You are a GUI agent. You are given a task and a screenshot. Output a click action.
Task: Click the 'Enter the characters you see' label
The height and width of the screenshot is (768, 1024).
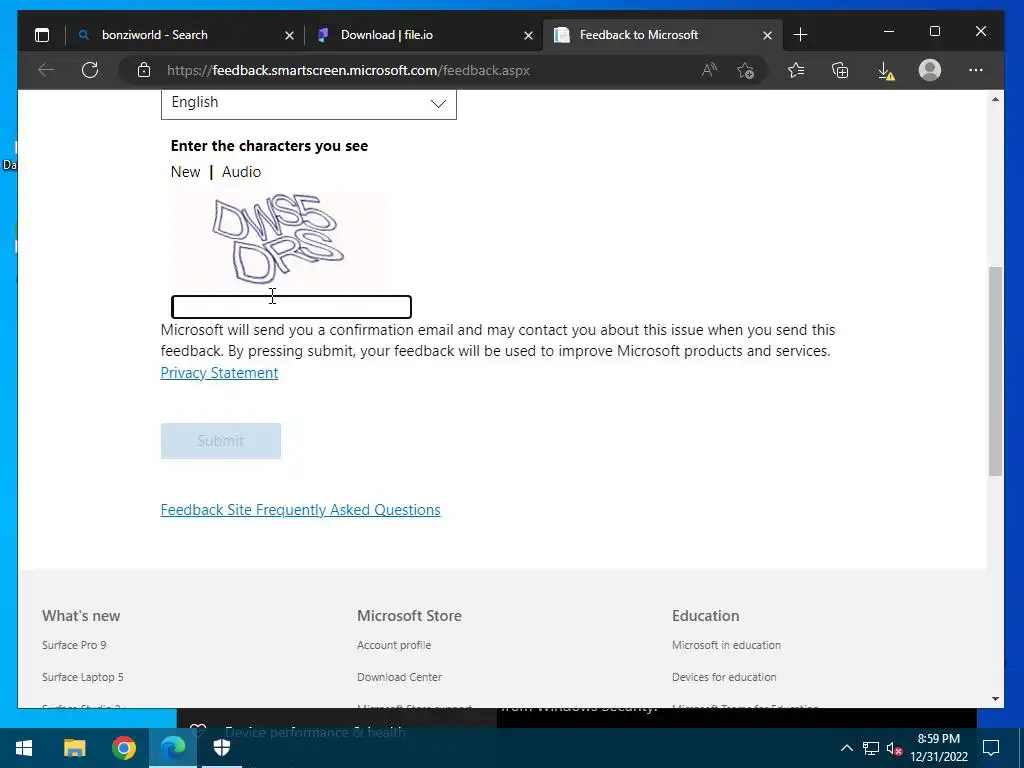(x=269, y=146)
